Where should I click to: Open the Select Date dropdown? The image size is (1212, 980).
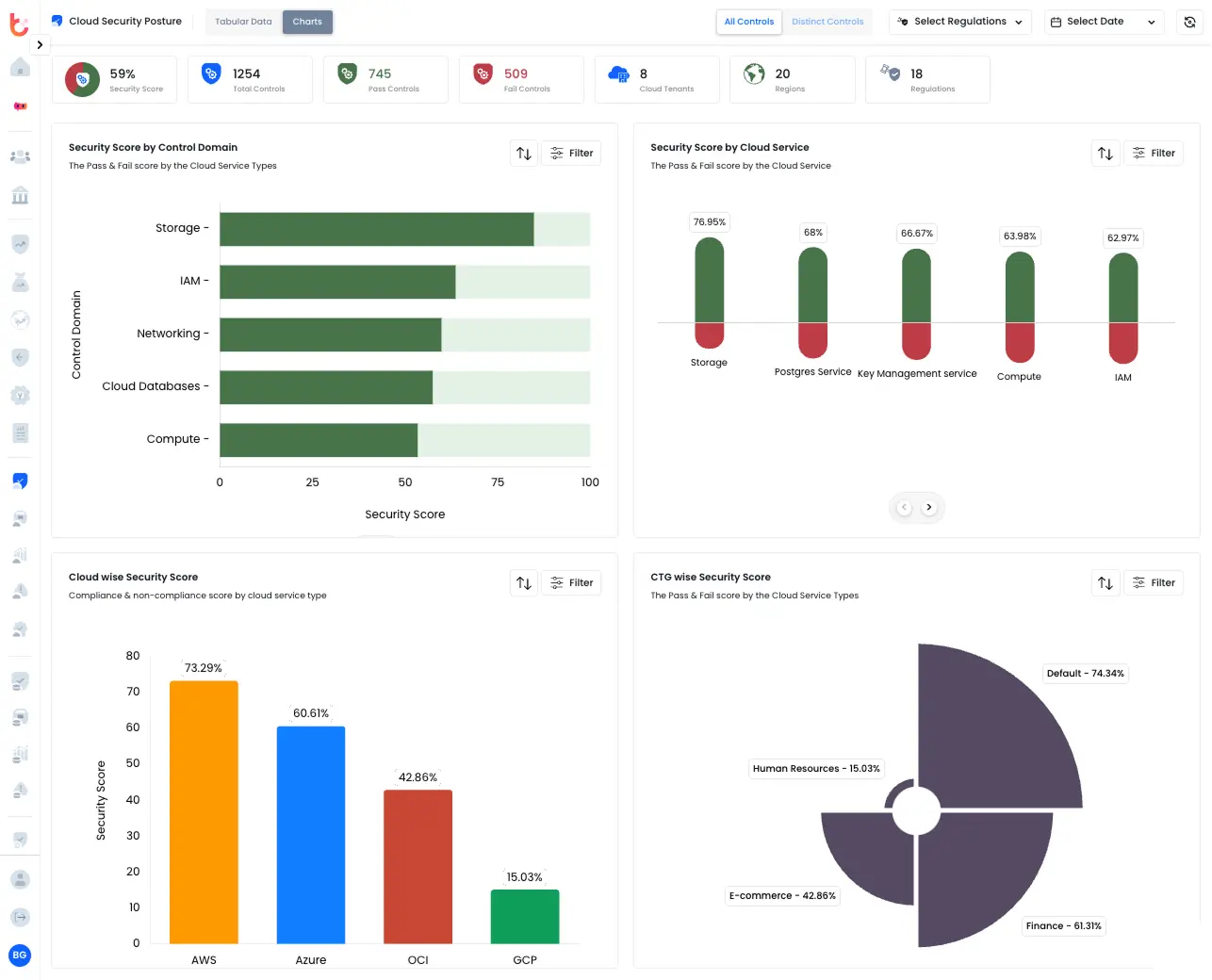pyautogui.click(x=1103, y=21)
